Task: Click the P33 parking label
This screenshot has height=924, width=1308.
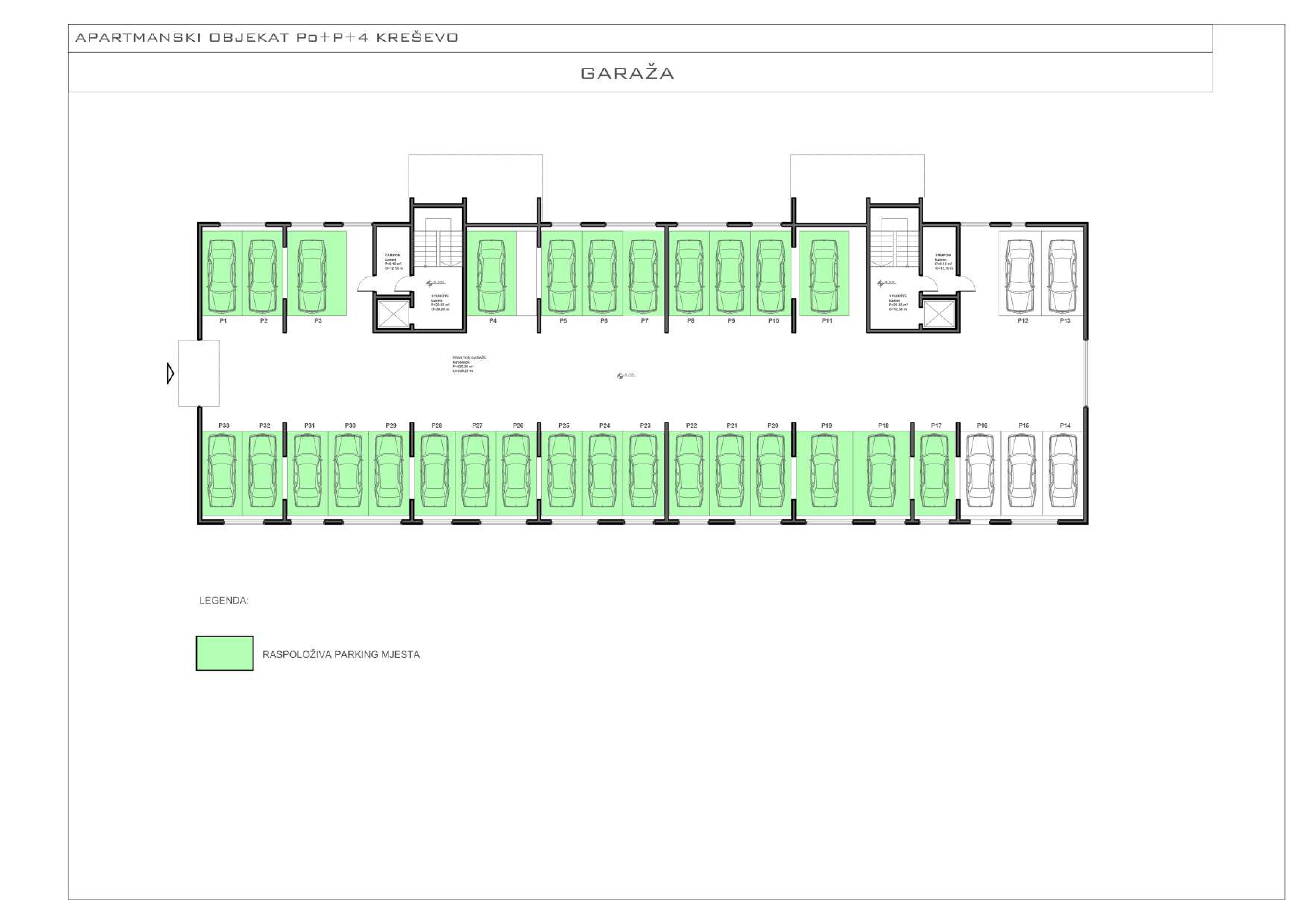Action: coord(224,425)
